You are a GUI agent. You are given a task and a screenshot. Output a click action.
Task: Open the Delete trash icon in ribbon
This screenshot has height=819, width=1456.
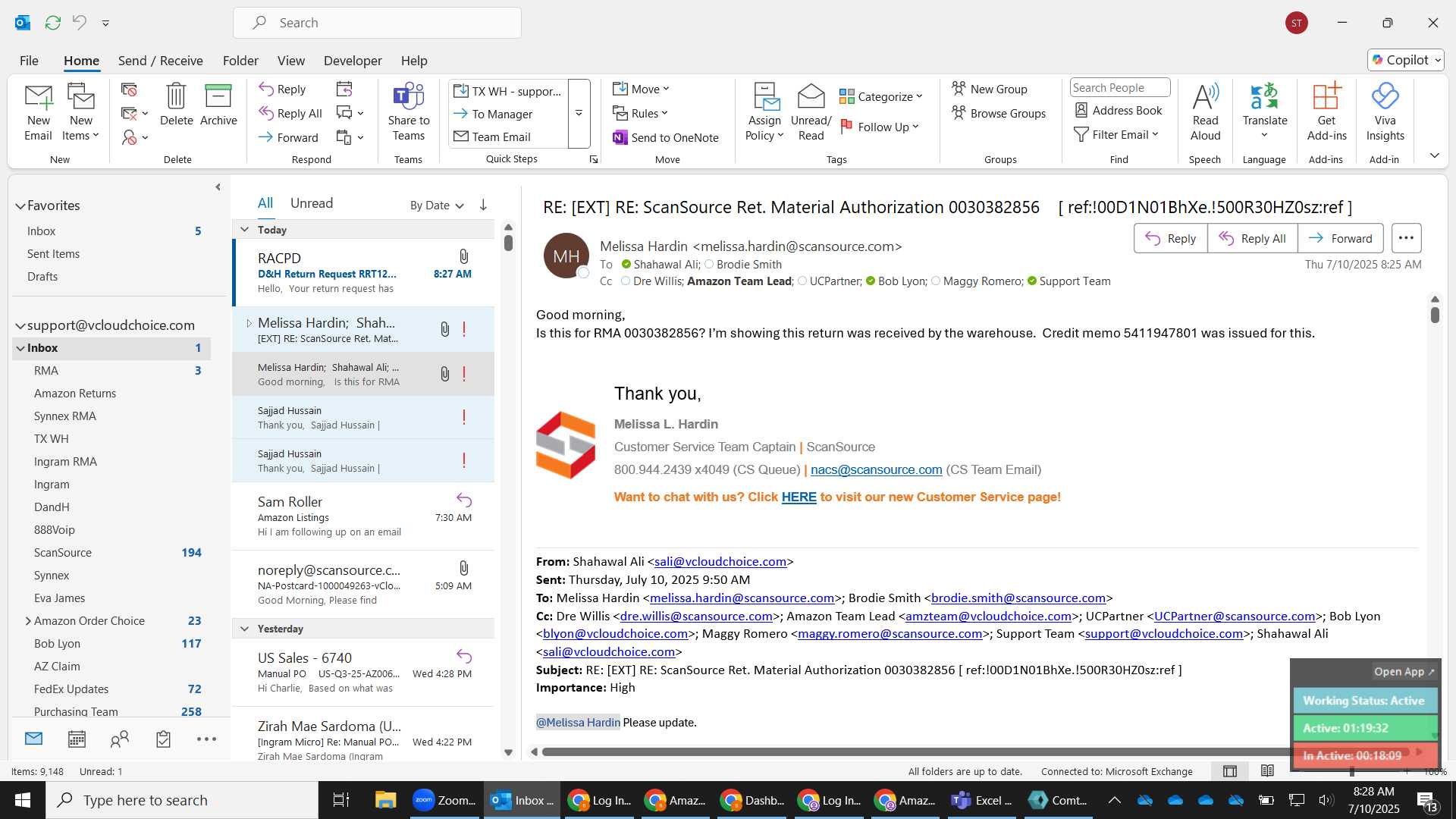(176, 104)
